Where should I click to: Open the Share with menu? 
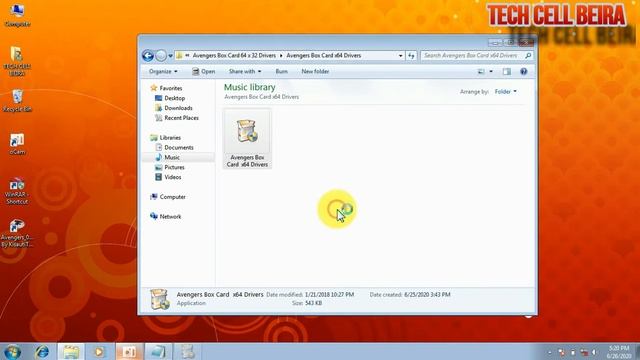(244, 71)
